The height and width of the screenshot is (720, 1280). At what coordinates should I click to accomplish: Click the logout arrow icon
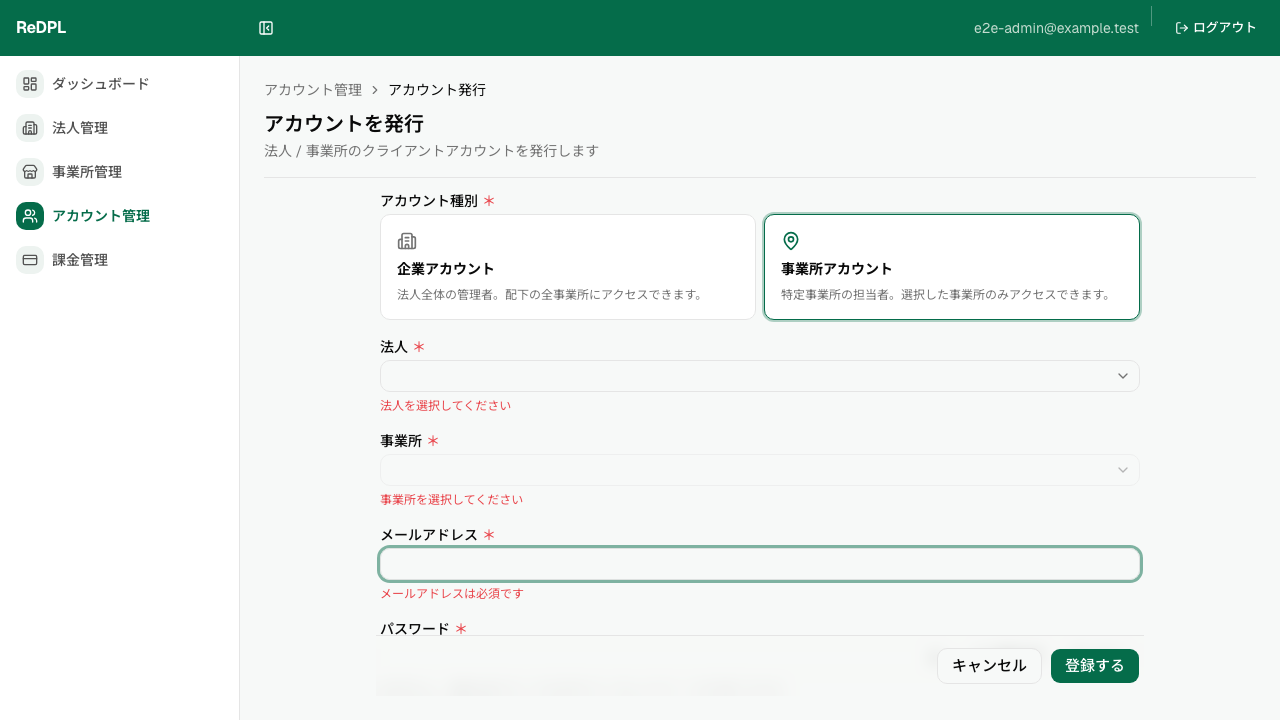[1182, 28]
